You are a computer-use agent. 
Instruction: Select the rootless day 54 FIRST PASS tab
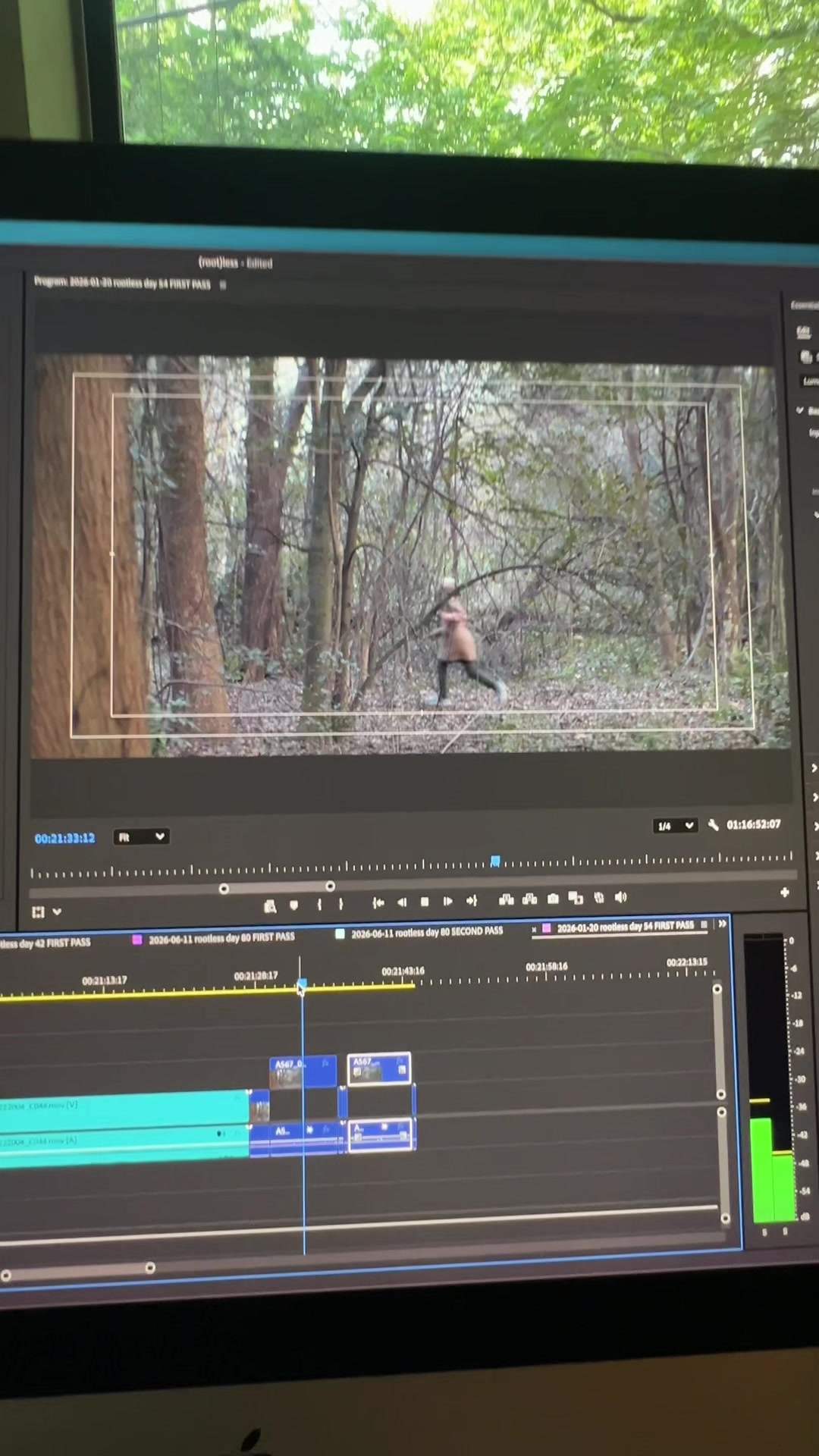coord(626,927)
